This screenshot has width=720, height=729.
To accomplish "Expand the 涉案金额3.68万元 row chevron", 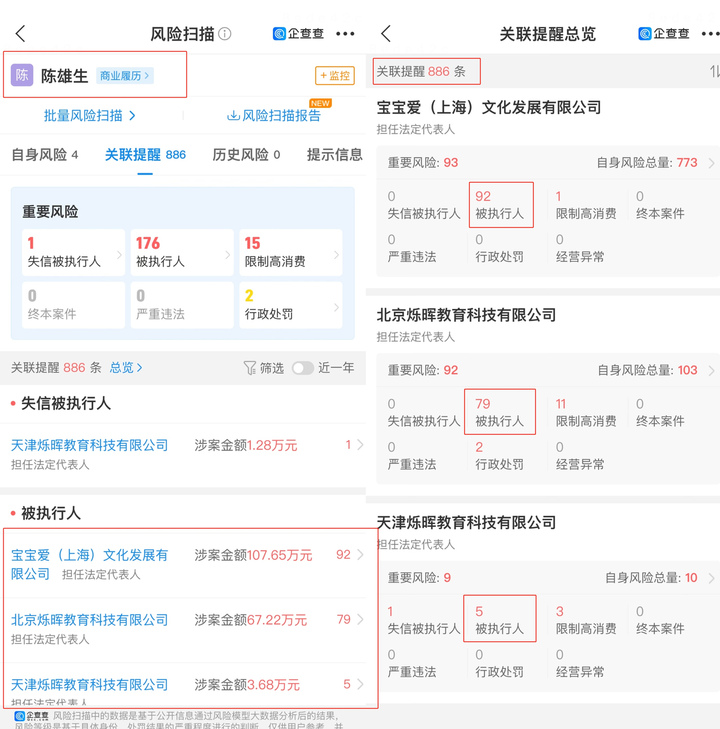I will point(360,684).
